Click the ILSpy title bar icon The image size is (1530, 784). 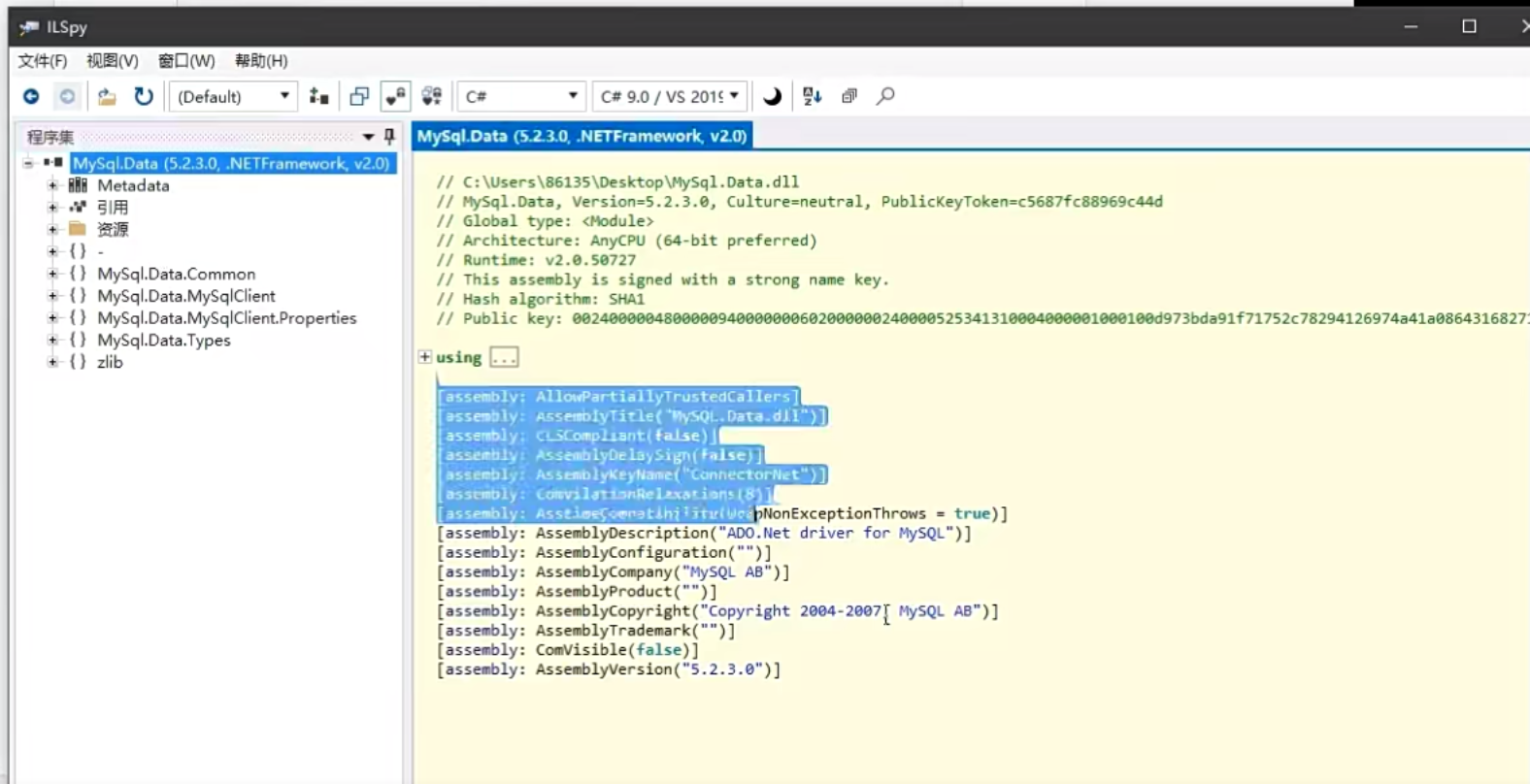tap(29, 27)
